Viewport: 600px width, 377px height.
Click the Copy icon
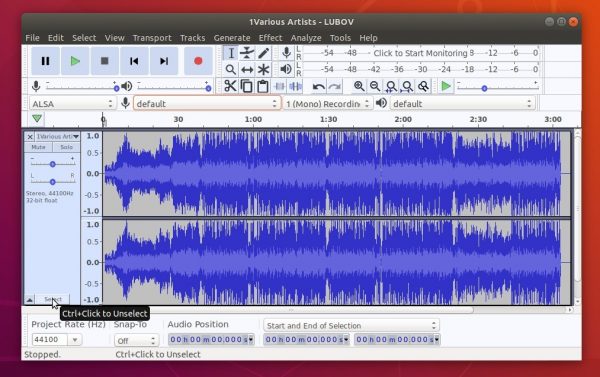(247, 86)
